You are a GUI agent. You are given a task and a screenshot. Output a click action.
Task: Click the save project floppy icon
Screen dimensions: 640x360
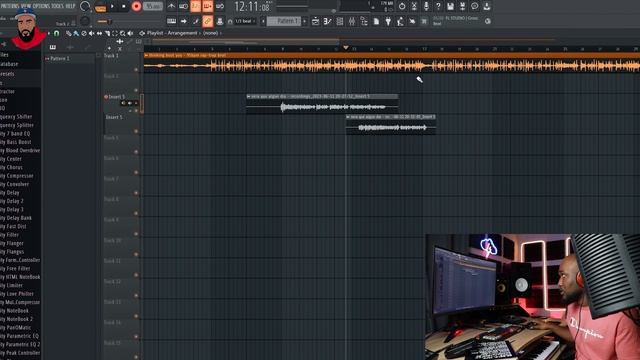[450, 7]
